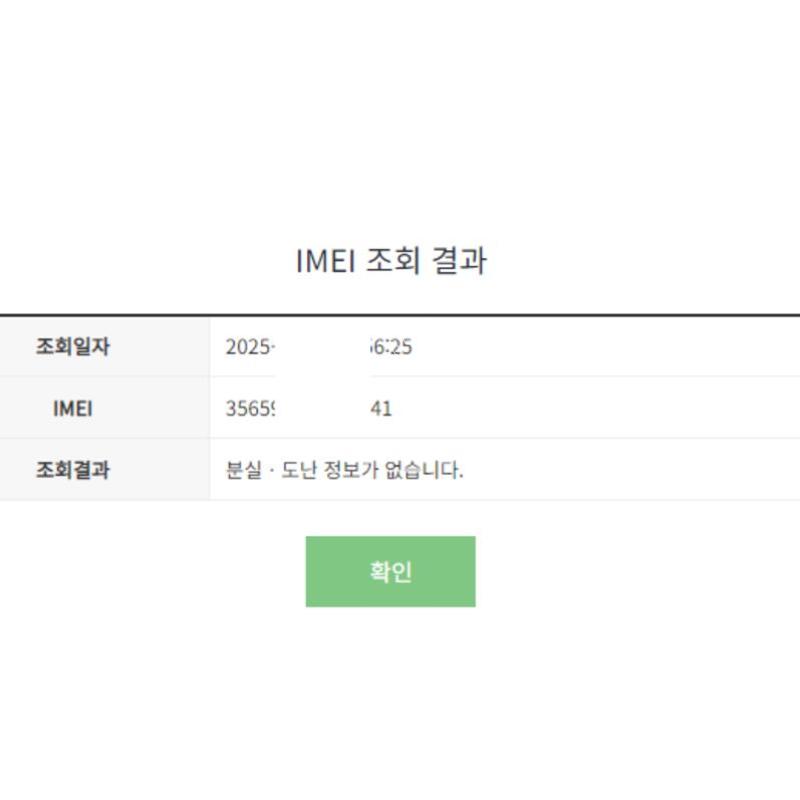Click the masked area in 조회일자 value
Image resolution: width=800 pixels, height=800 pixels.
320,347
